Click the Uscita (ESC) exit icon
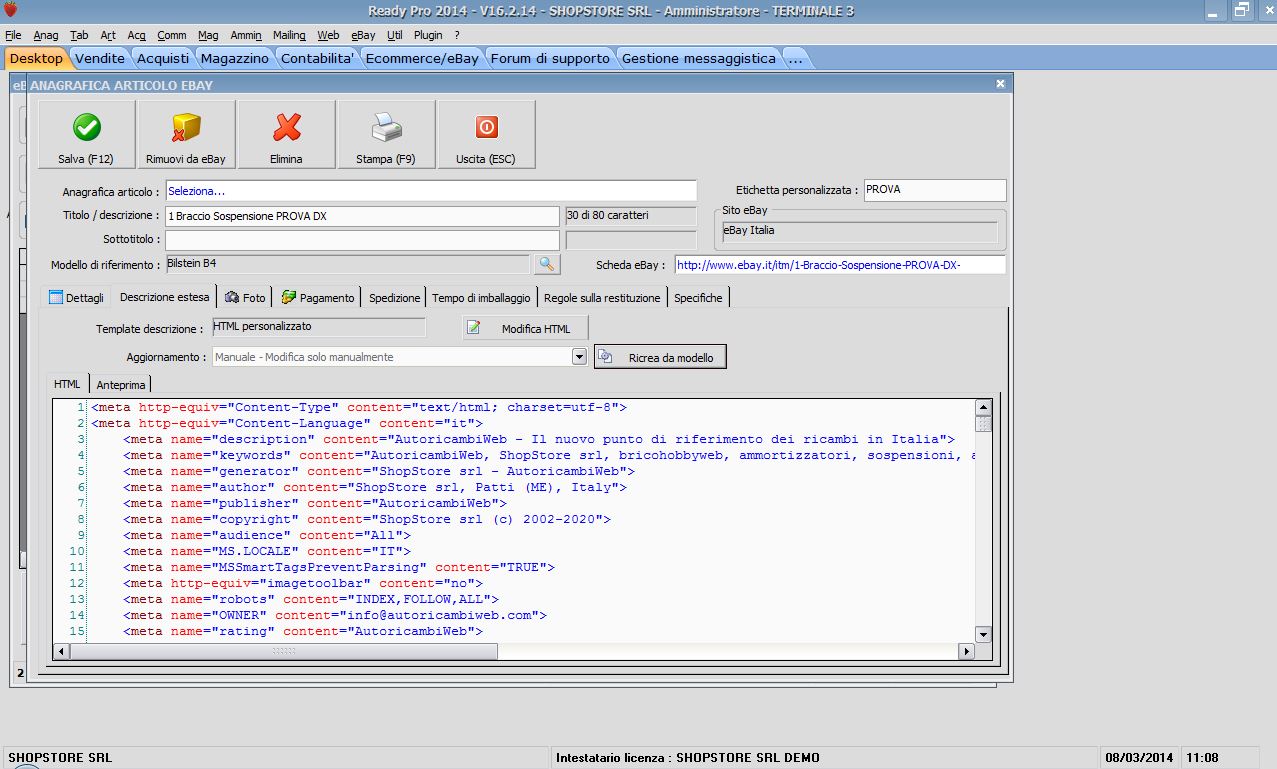 [x=486, y=128]
